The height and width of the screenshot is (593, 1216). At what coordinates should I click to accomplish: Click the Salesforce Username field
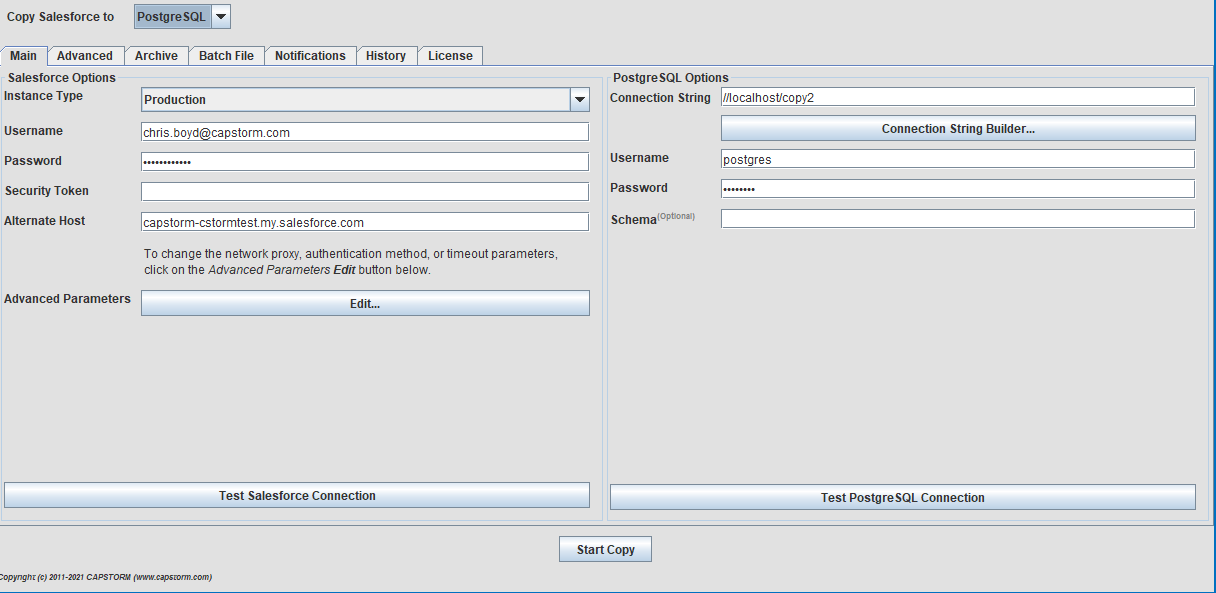tap(365, 132)
